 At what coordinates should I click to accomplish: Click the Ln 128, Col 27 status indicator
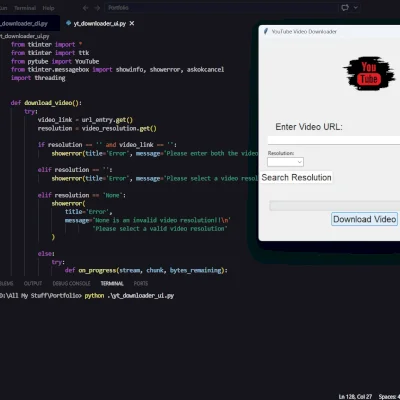(x=355, y=396)
